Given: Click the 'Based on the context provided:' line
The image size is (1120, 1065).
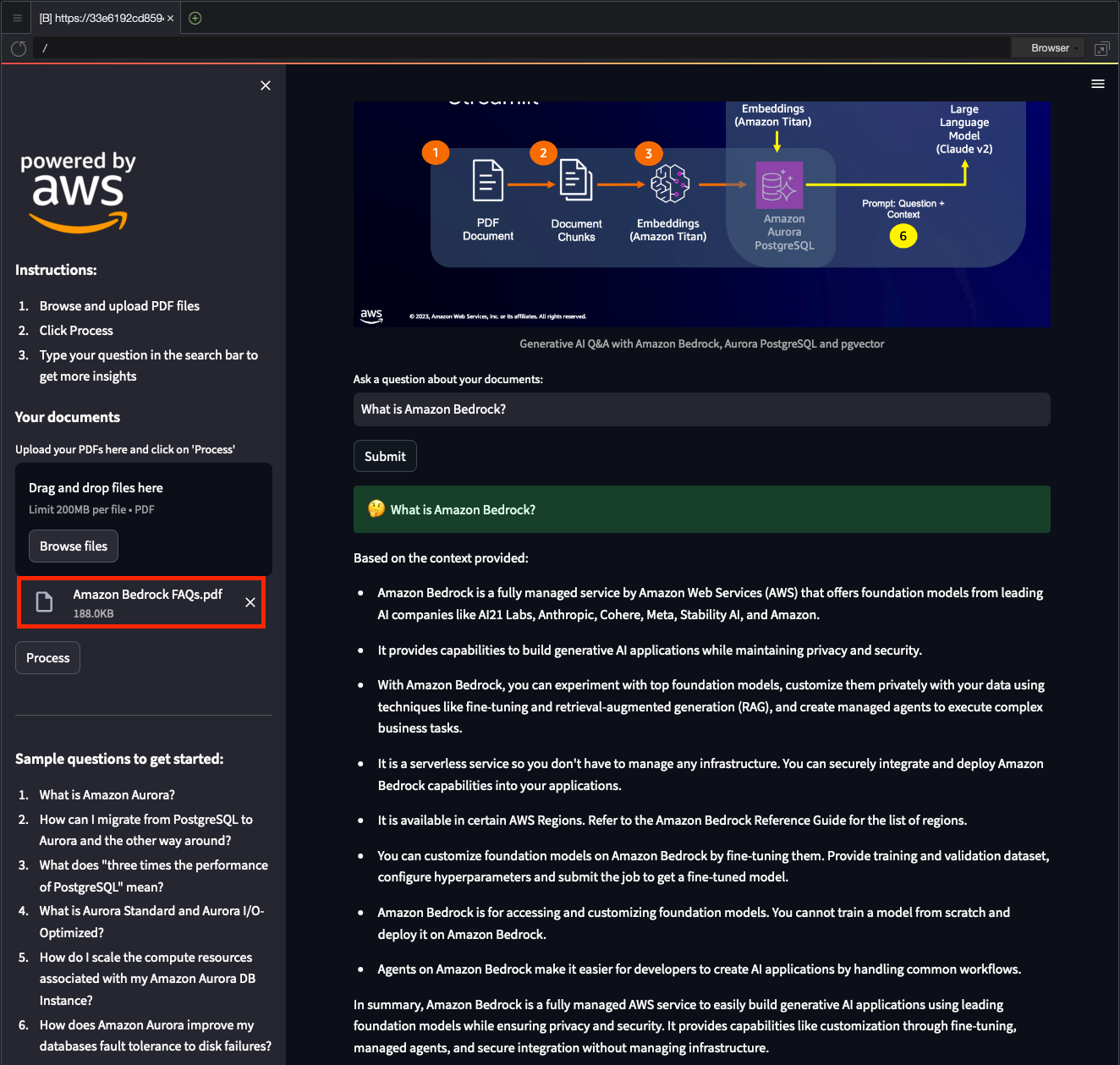Looking at the screenshot, I should pyautogui.click(x=441, y=558).
